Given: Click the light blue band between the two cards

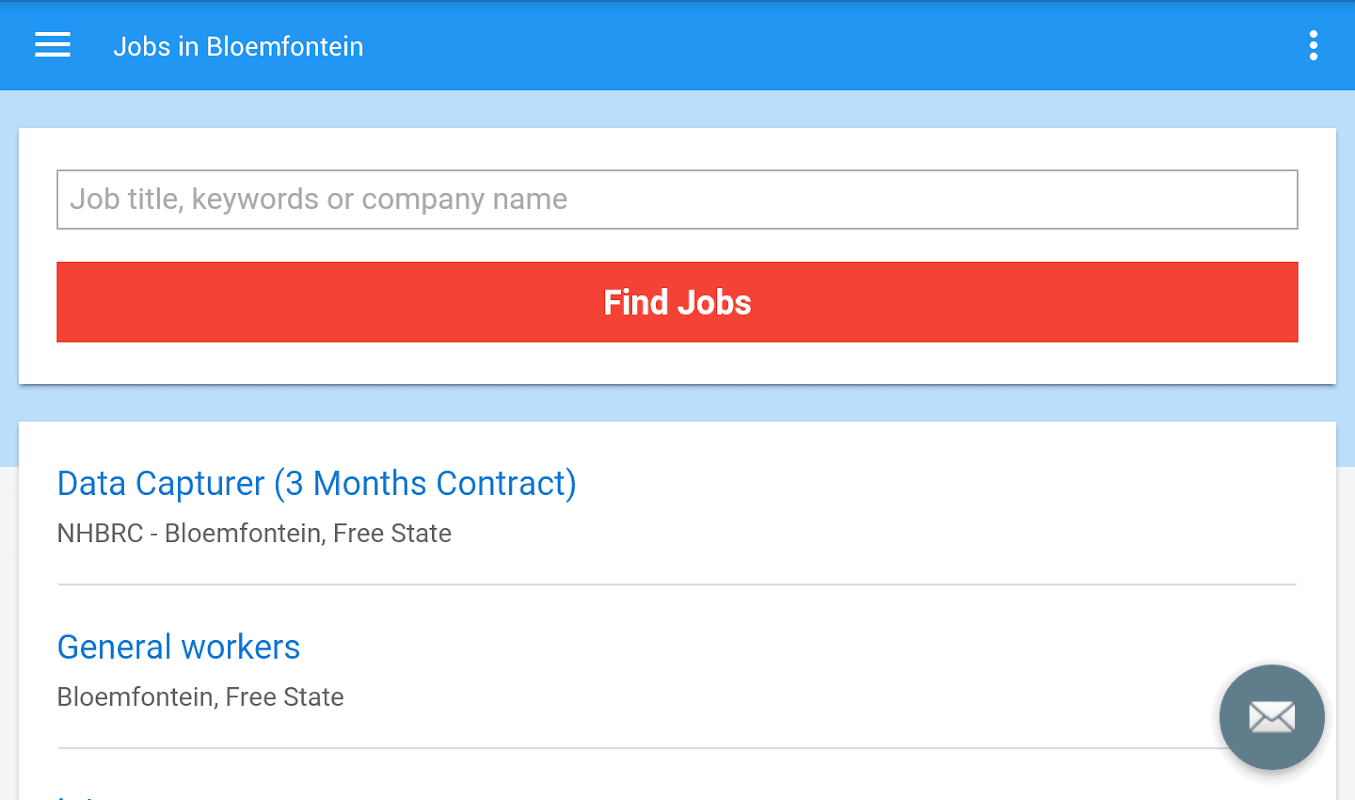Looking at the screenshot, I should click(x=677, y=403).
